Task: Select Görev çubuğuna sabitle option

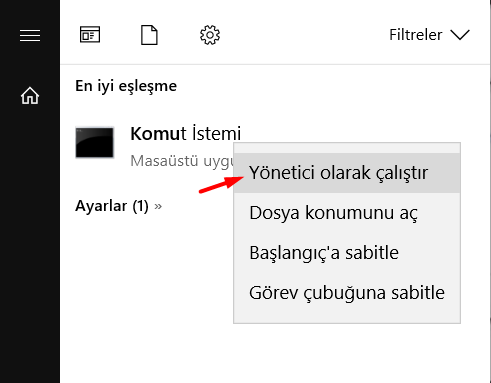Action: [x=347, y=293]
